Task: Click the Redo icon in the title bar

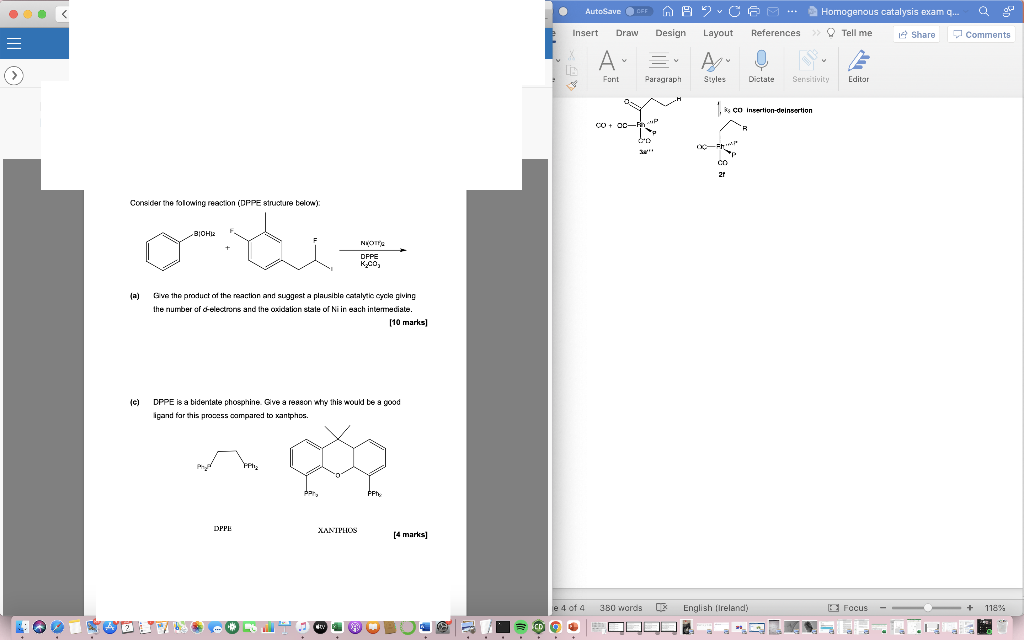Action: [735, 10]
